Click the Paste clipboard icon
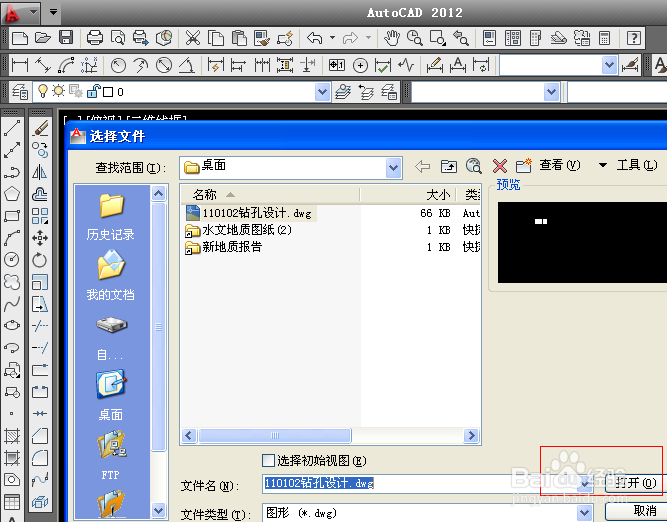 [239, 38]
